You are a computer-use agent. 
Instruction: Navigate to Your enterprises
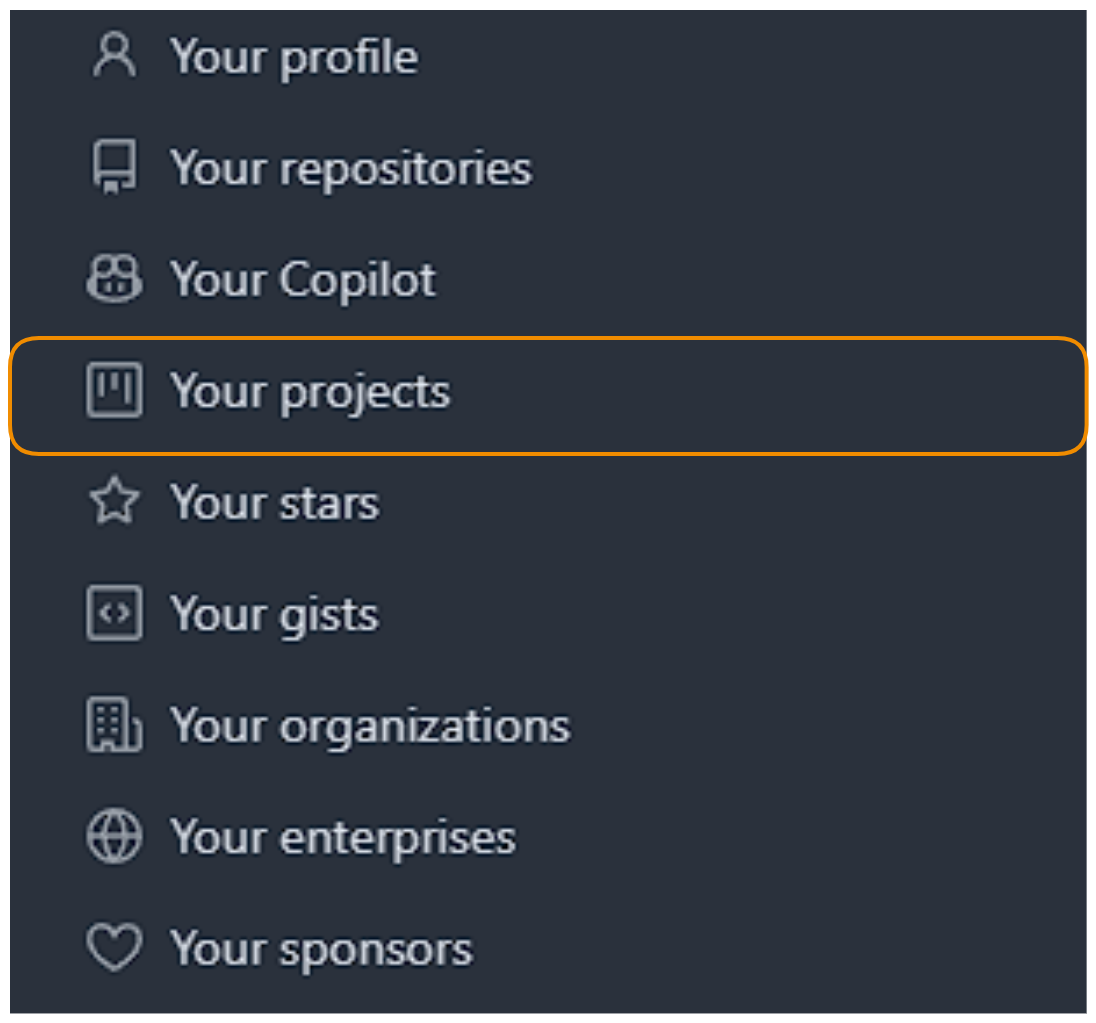coord(343,838)
